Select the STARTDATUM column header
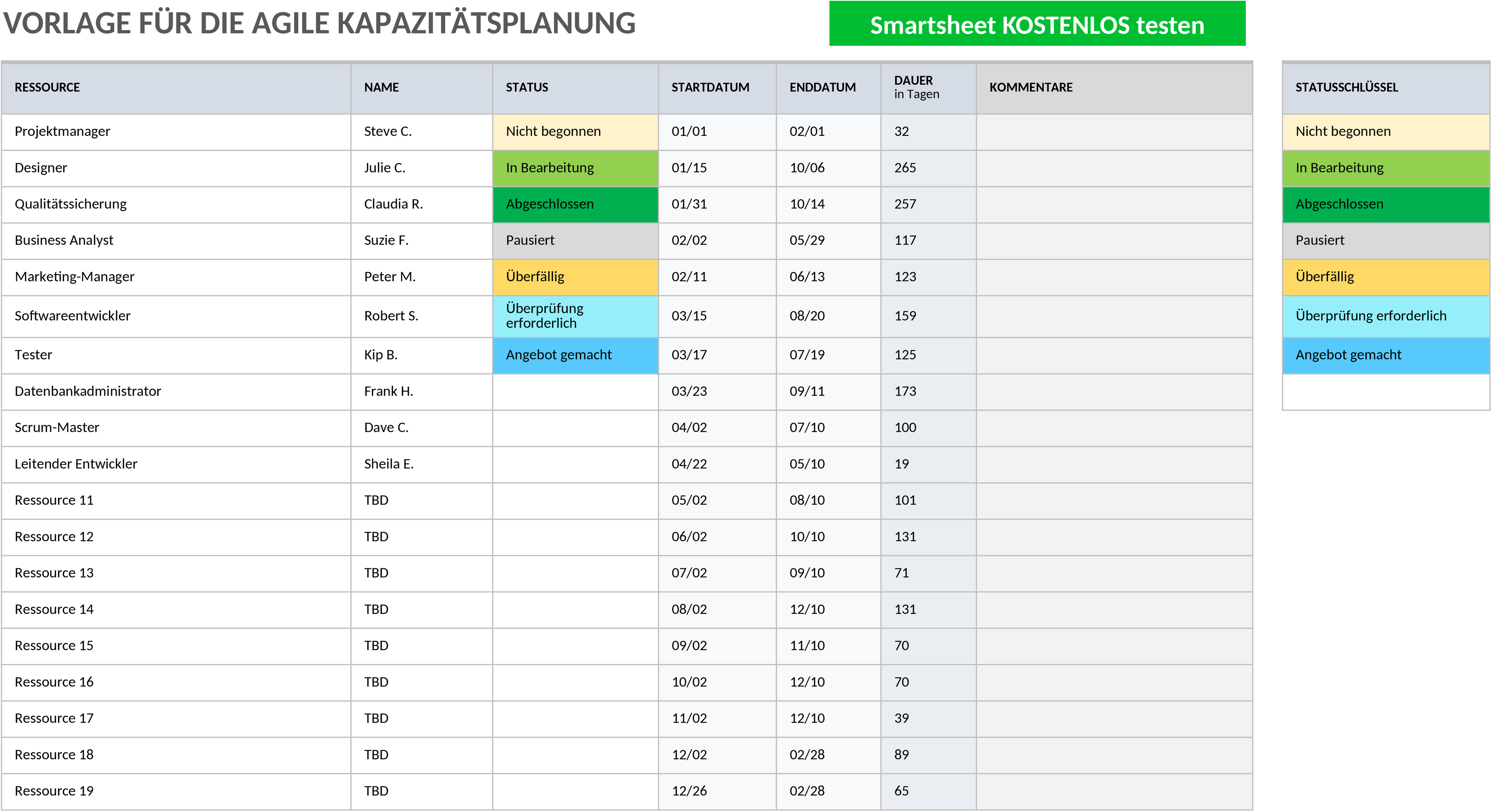Screen dimensions: 1492x812 (x=718, y=88)
